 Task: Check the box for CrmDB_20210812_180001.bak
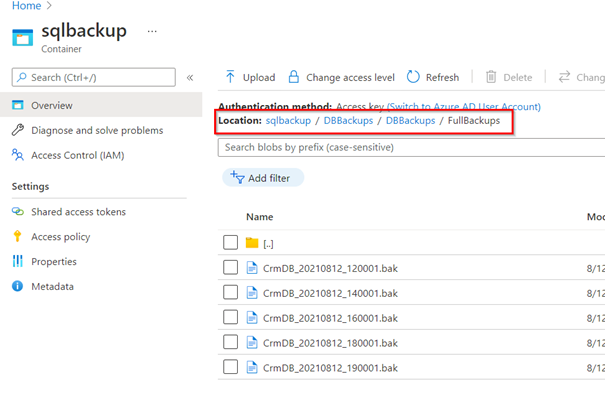pyautogui.click(x=230, y=342)
